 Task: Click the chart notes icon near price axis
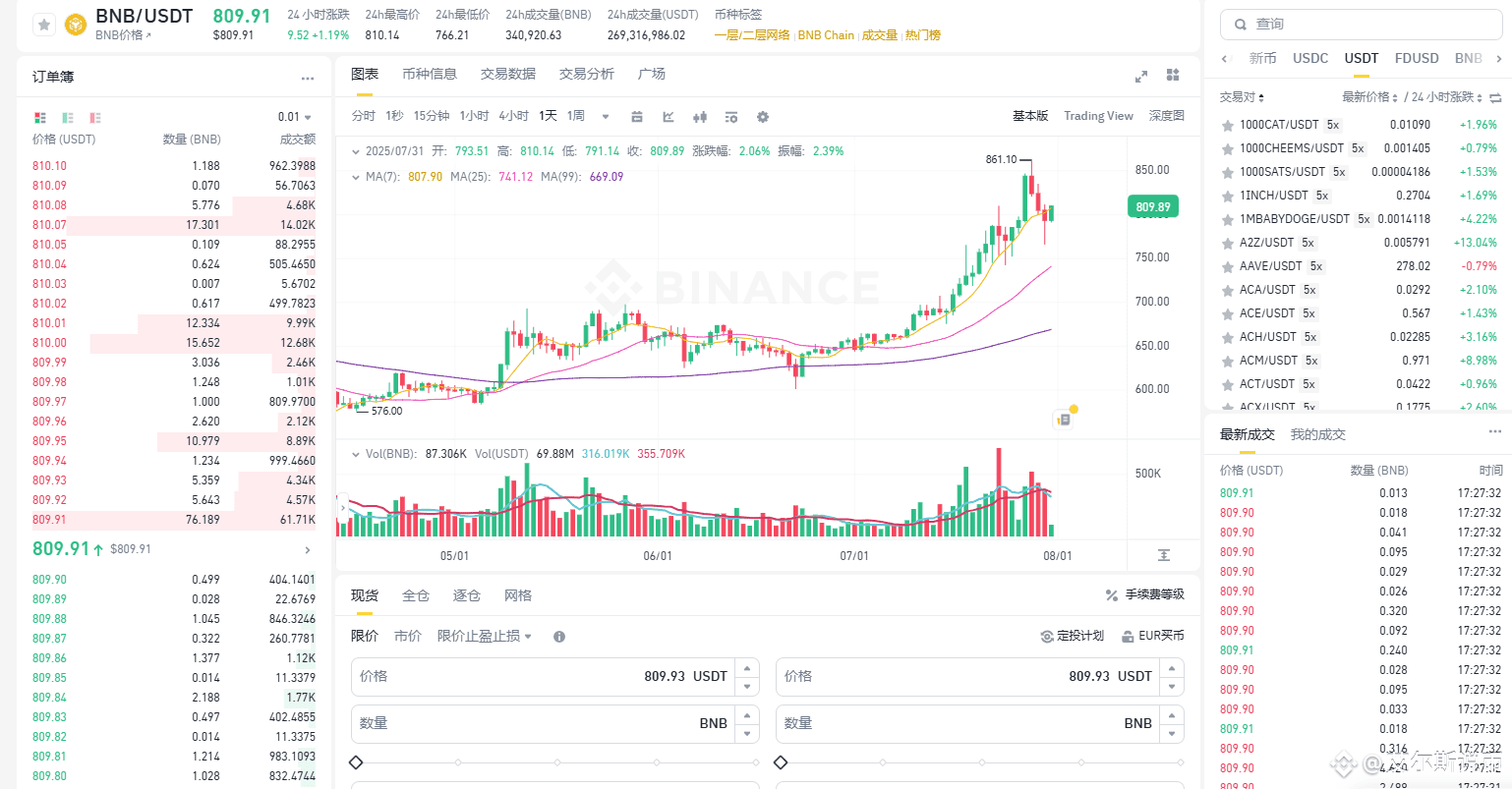pyautogui.click(x=1064, y=420)
